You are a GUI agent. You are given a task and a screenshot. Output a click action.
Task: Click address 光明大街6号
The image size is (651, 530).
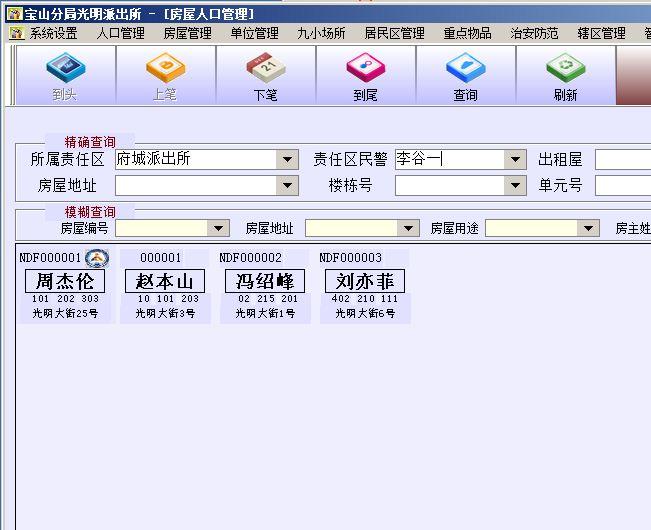coord(365,313)
